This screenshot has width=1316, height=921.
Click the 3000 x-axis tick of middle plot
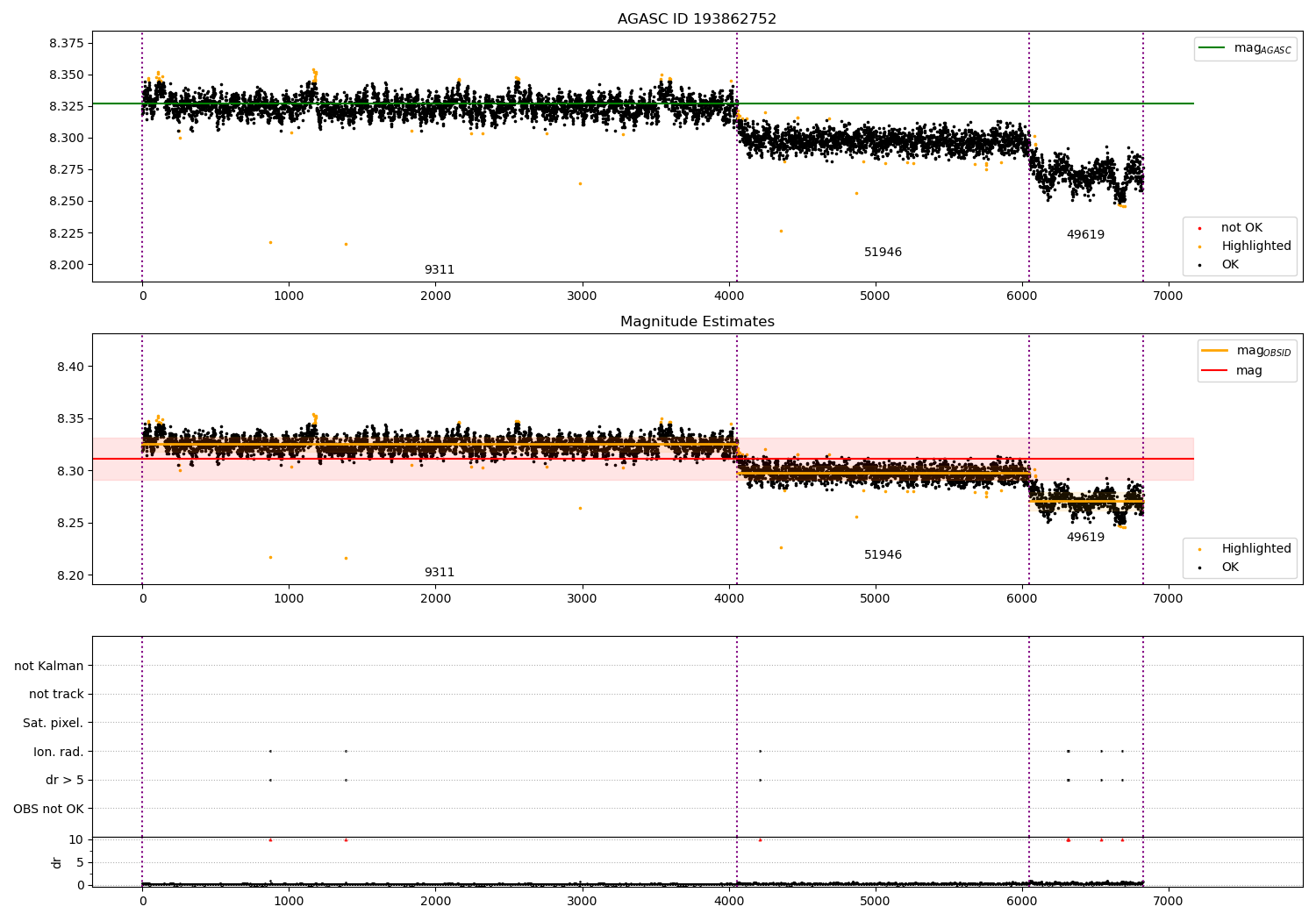(x=582, y=598)
